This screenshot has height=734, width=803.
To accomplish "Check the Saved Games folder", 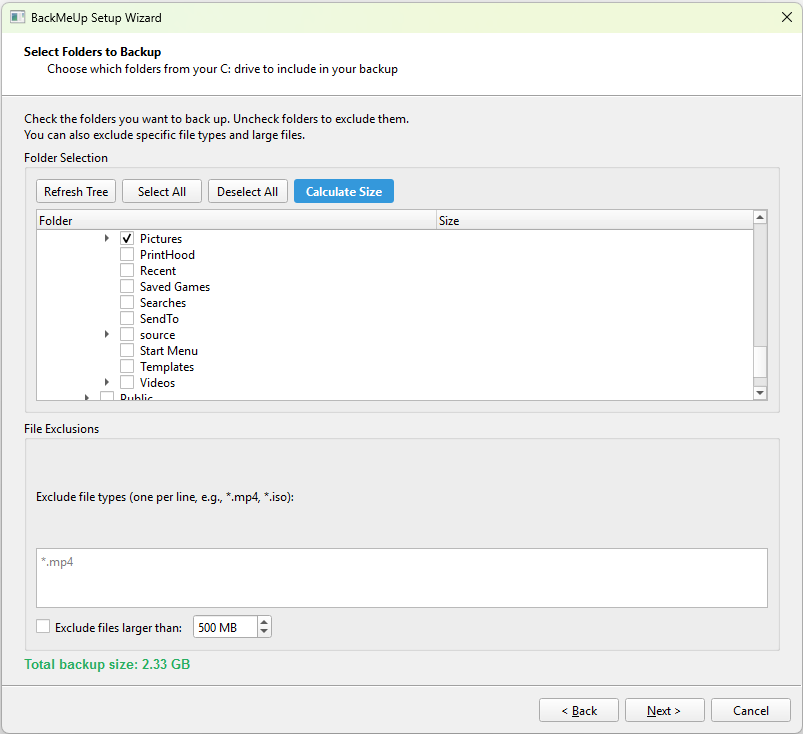I will (x=127, y=286).
